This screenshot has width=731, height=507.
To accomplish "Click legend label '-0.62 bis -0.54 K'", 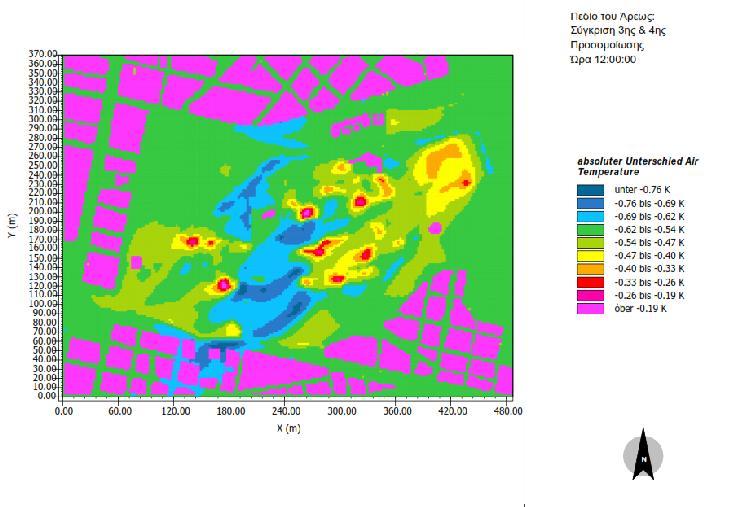I will tap(649, 230).
